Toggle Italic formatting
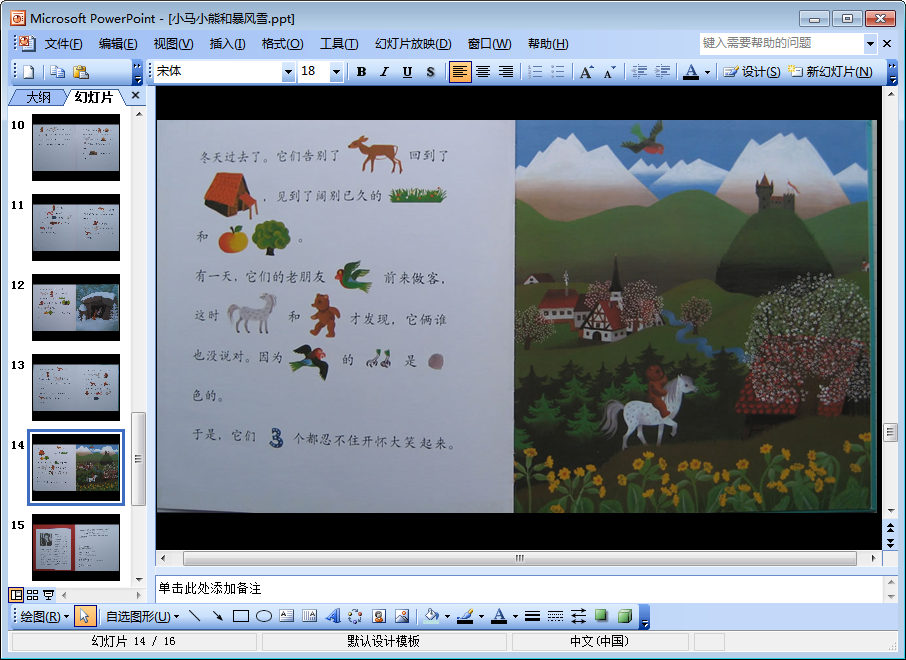Viewport: 906px width, 660px height. click(x=384, y=72)
